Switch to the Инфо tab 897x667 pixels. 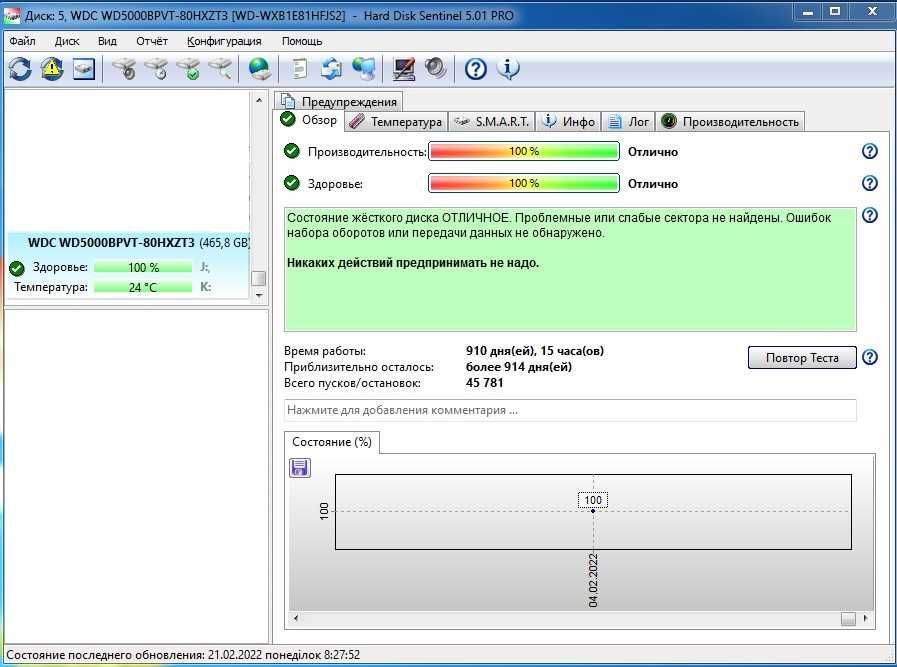click(x=569, y=122)
